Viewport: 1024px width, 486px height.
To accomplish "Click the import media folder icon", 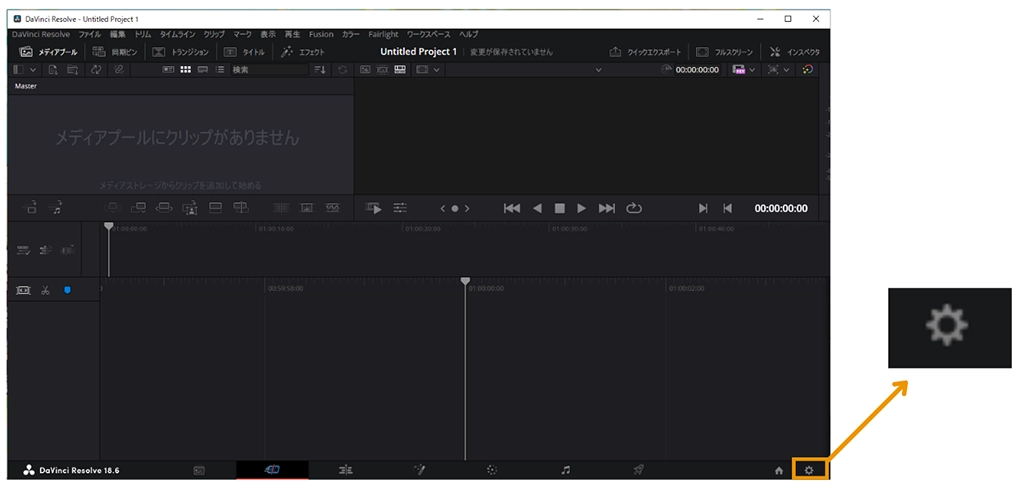I will coord(72,69).
